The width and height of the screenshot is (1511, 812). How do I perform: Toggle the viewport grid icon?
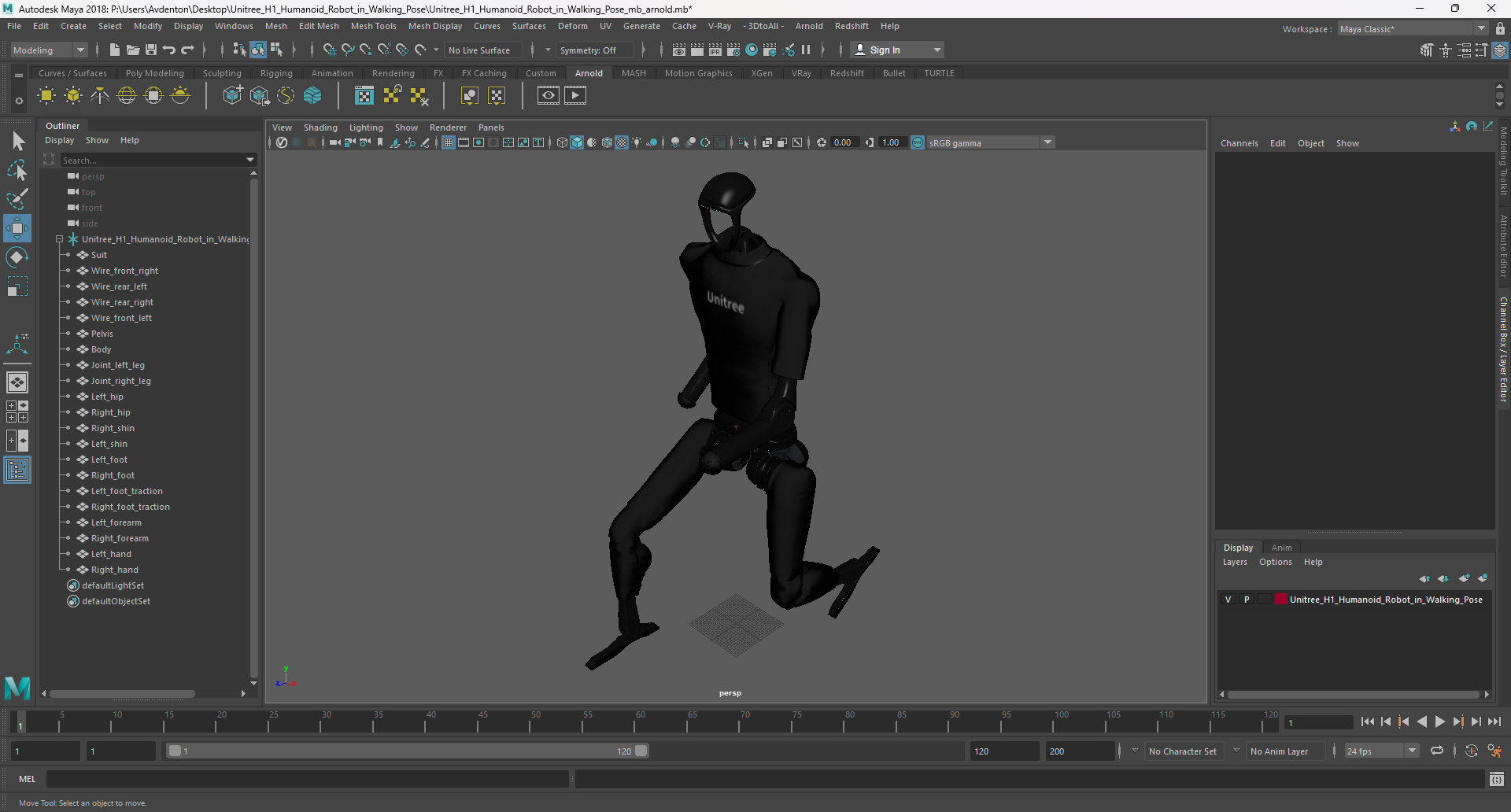[449, 142]
